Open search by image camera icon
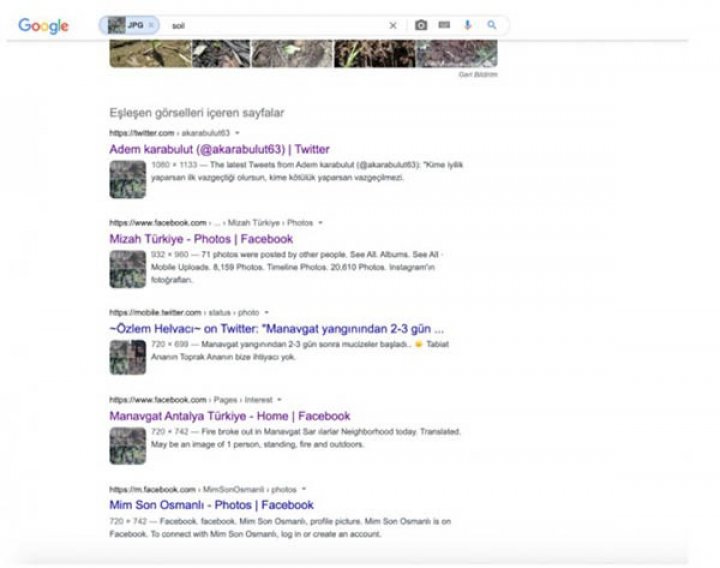Image resolution: width=720 pixels, height=568 pixels. (421, 25)
